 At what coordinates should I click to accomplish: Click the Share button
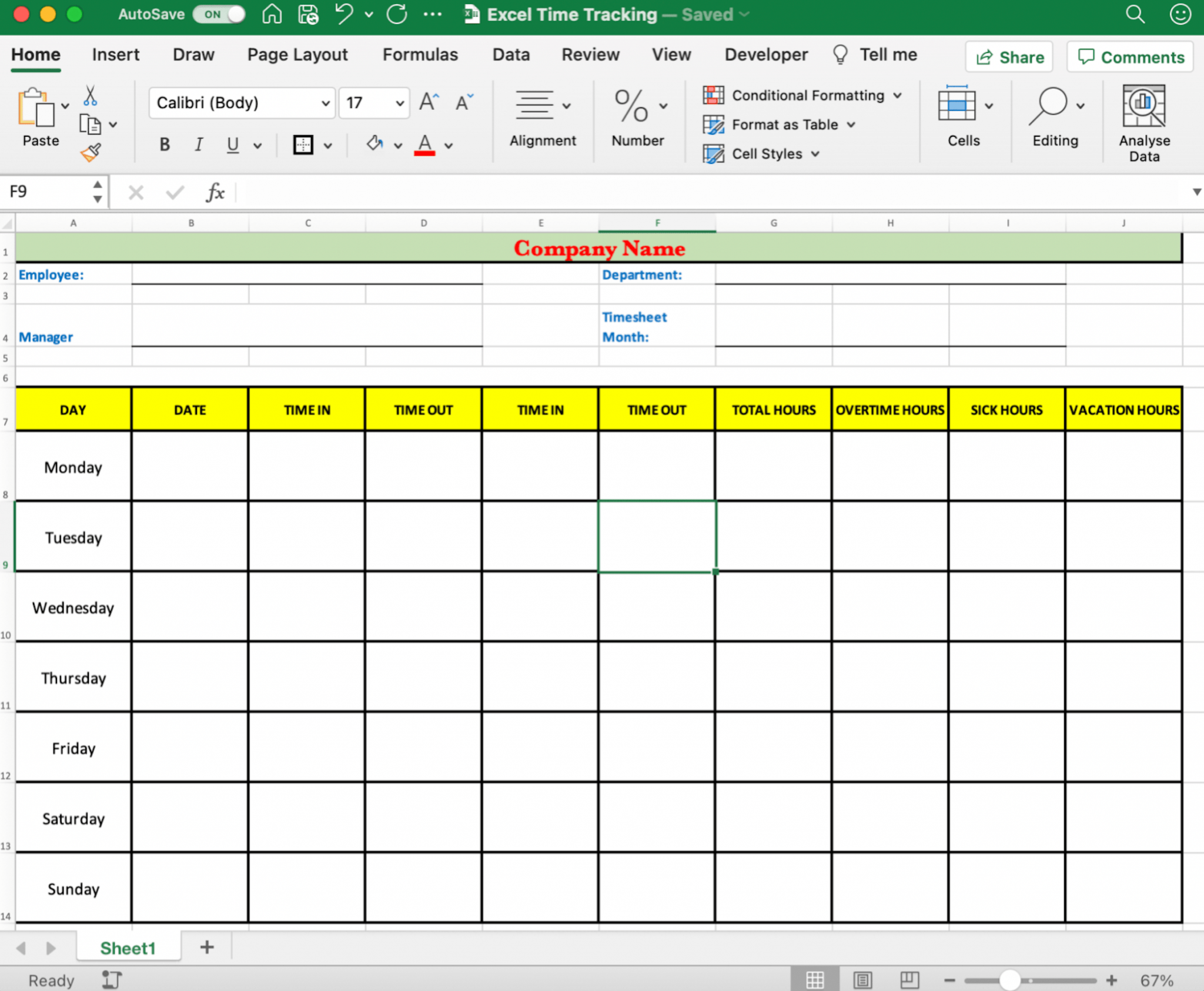point(1009,57)
